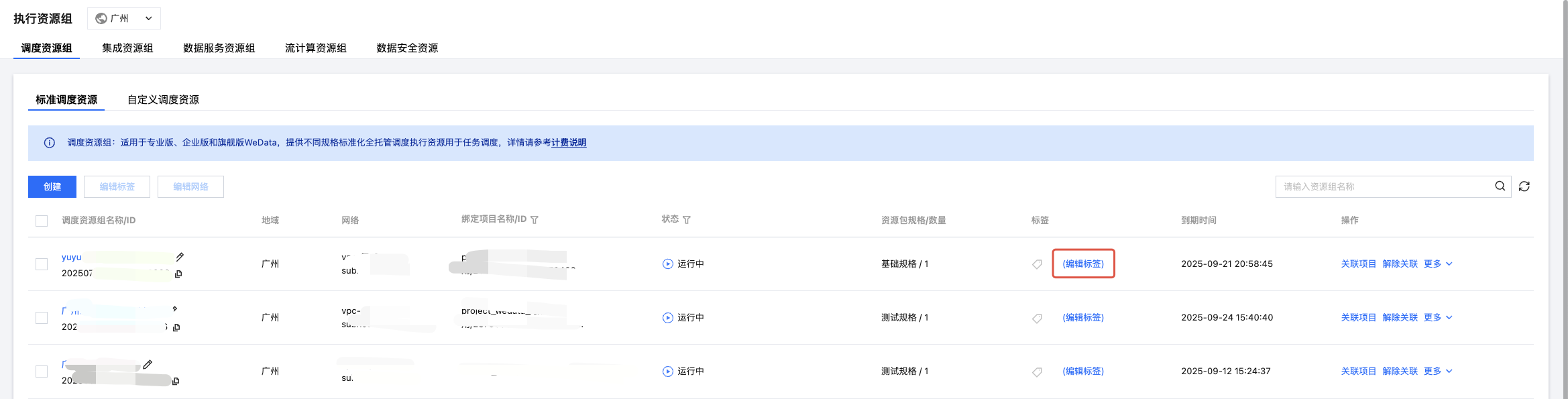Expand 更多 menu for the 2025-09-21 row
Screen dimensions: 1568x399
(x=1438, y=264)
